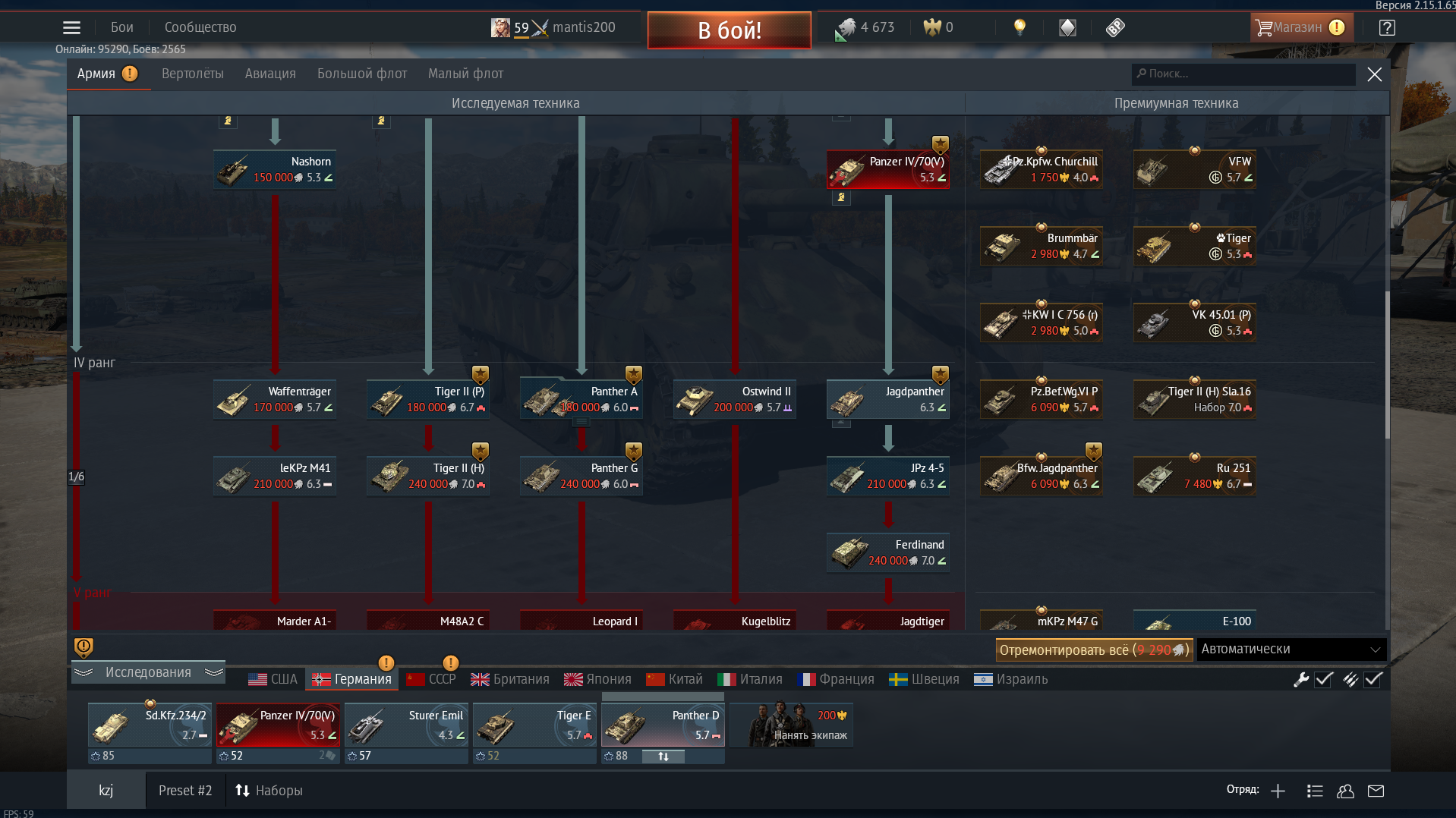Select the США nation tab
1456x818 pixels.
[x=273, y=679]
